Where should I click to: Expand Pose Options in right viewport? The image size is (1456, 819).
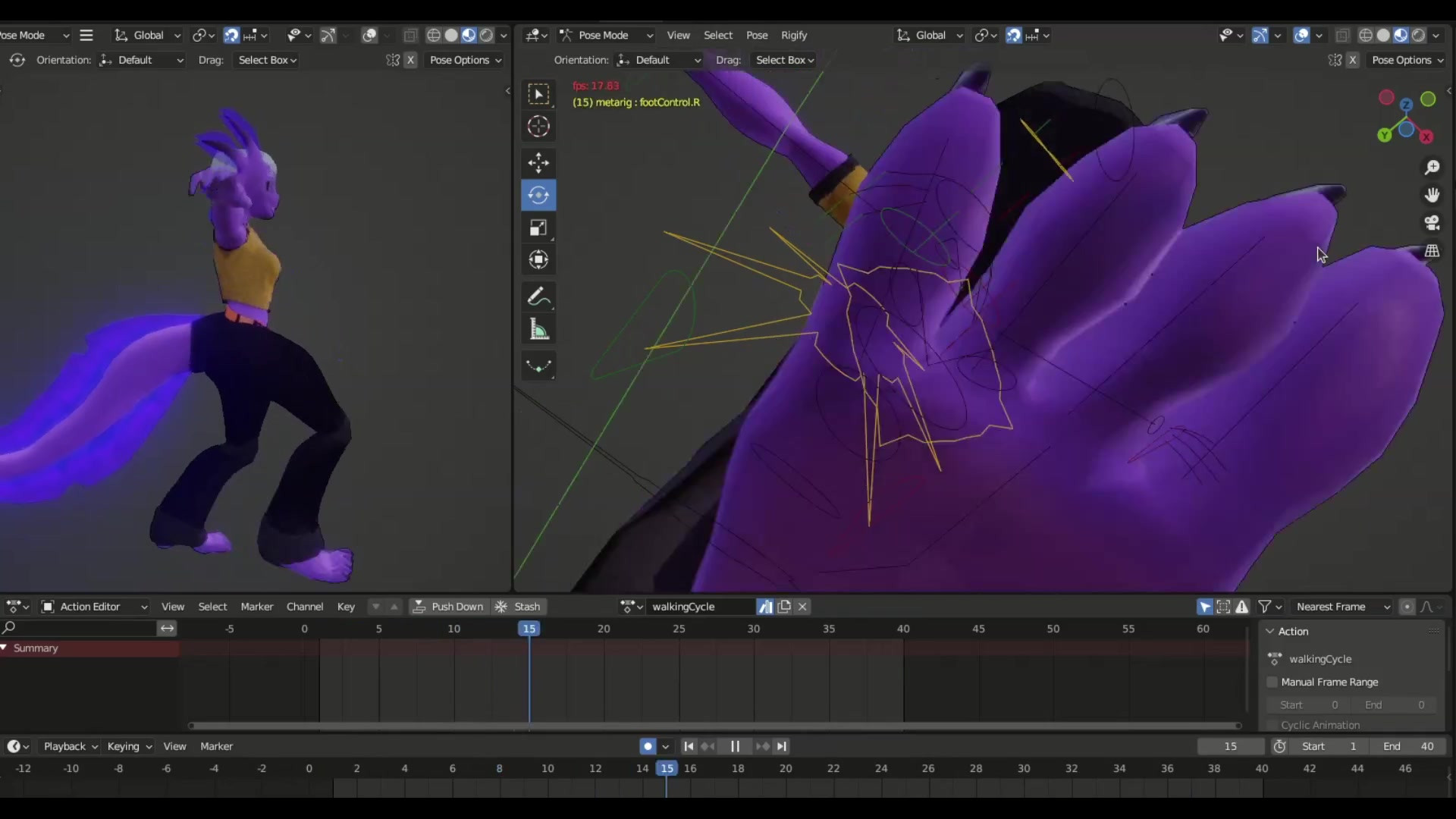(x=1407, y=60)
